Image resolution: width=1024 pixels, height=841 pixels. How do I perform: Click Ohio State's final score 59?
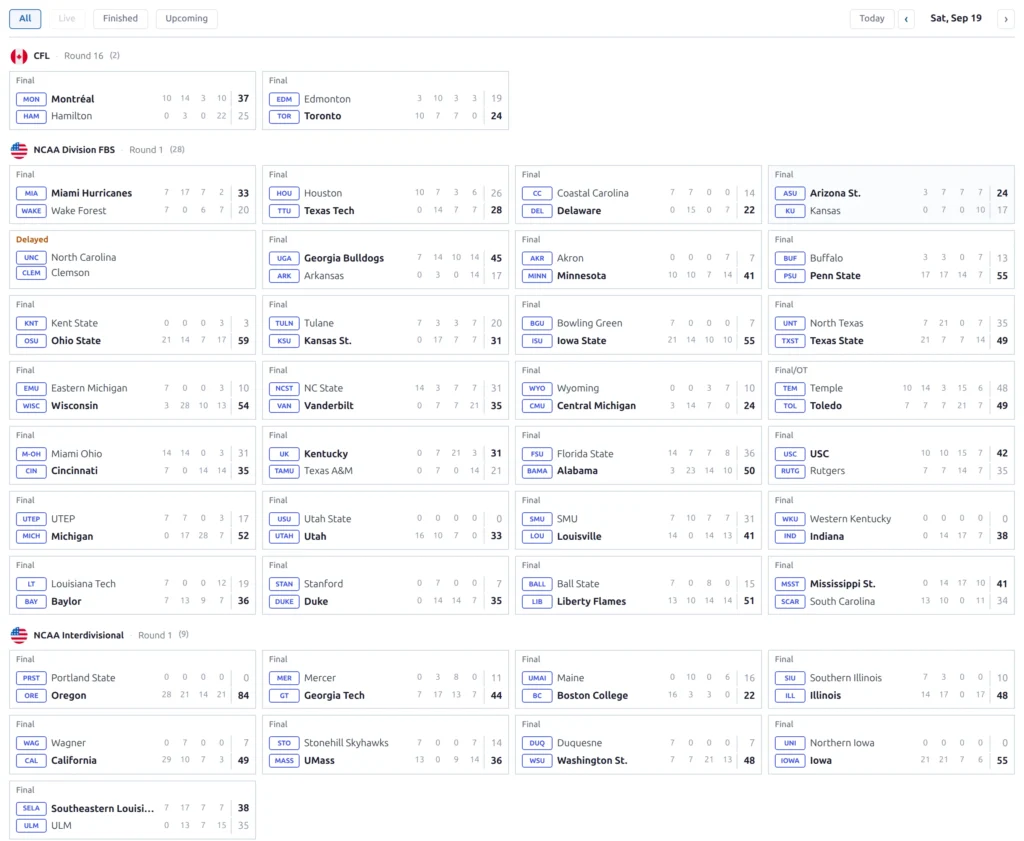tap(243, 341)
